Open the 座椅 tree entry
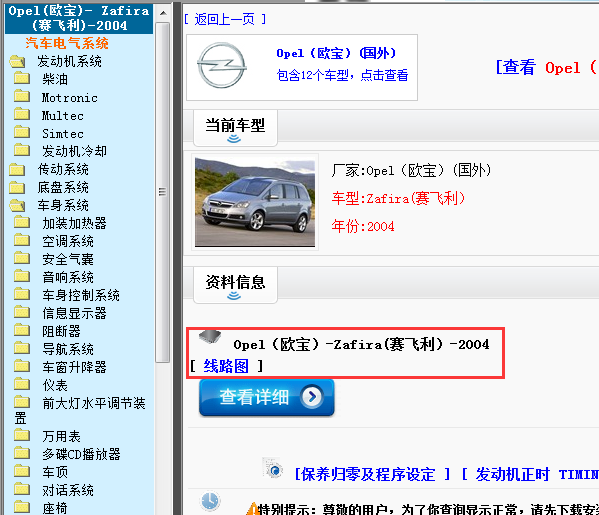Image resolution: width=599 pixels, height=515 pixels. (x=55, y=508)
